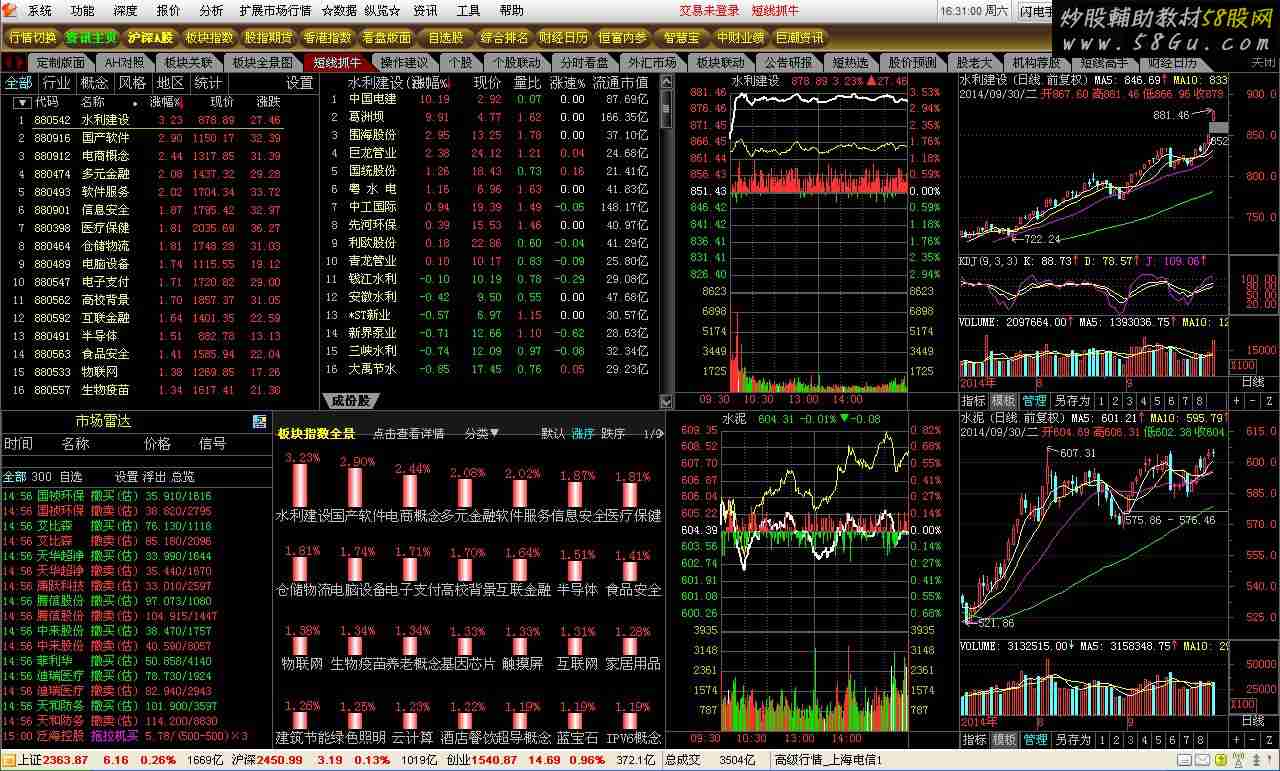Switch to the 板块全景图 tab
This screenshot has height=771, width=1280.
click(262, 62)
